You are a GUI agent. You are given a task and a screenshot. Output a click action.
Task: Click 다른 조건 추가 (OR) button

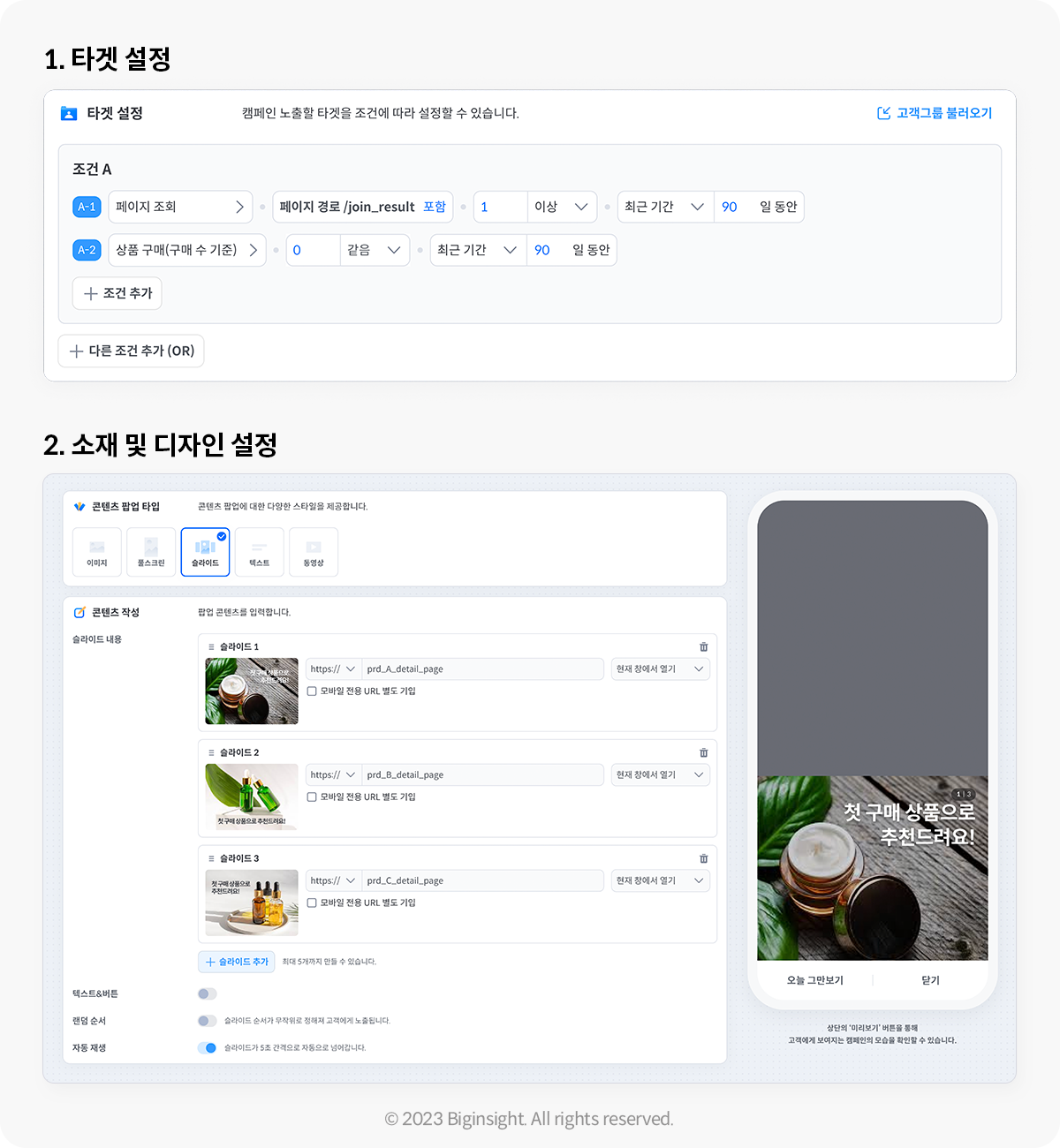pos(132,351)
